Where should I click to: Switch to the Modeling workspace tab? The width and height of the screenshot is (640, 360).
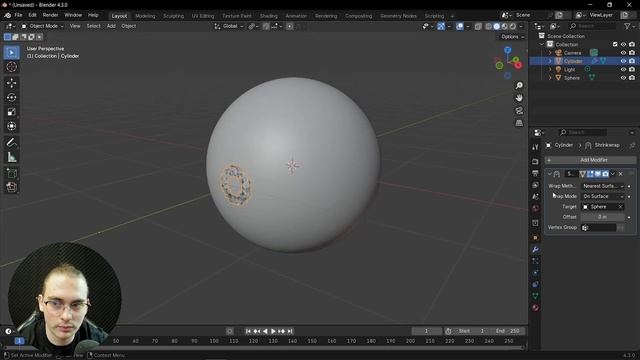click(145, 16)
